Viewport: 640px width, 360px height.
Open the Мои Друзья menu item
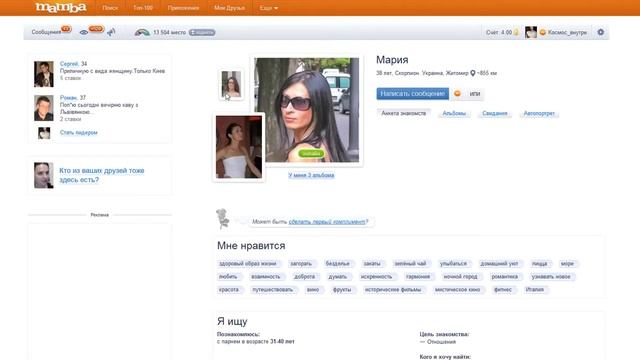(229, 8)
